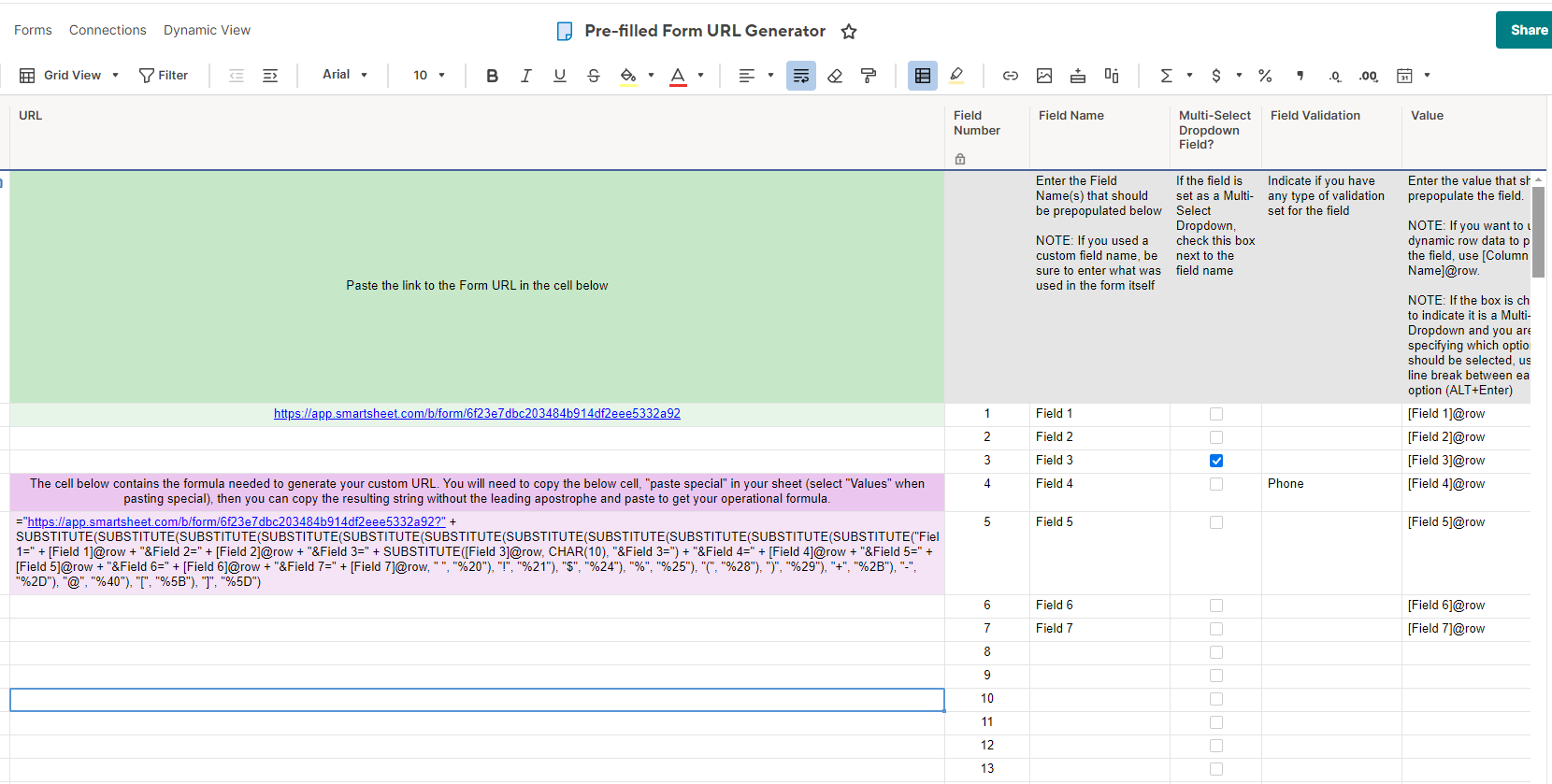This screenshot has width=1552, height=784.
Task: Expand the alignment dropdown arrow
Action: pyautogui.click(x=770, y=76)
